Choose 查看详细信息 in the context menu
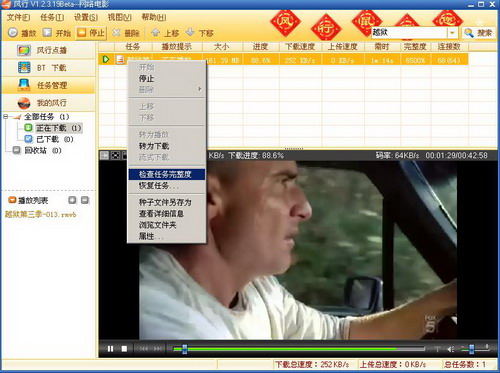Viewport: 500px width, 373px height. pyautogui.click(x=167, y=213)
